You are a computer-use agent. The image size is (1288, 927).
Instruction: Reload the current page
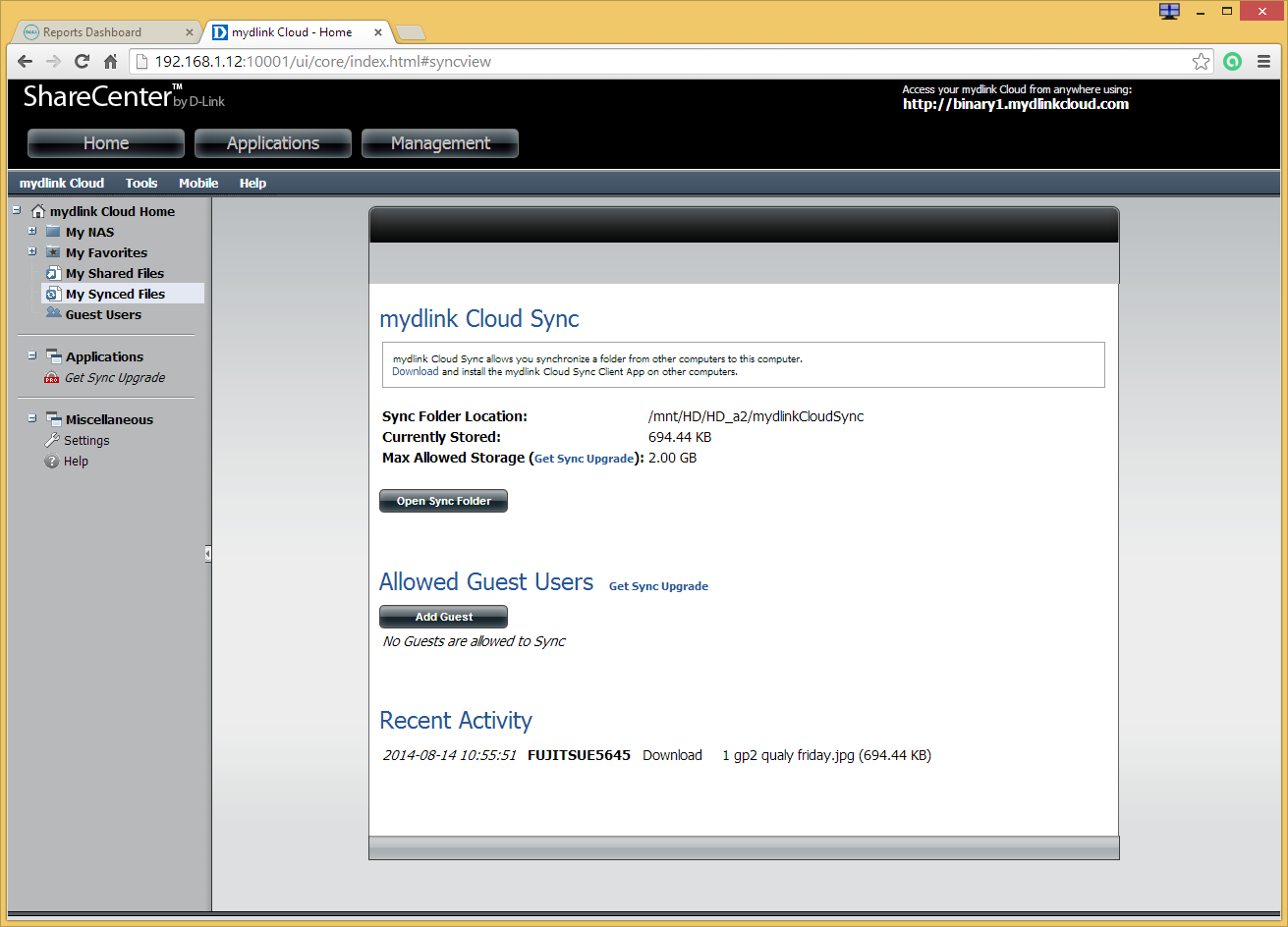coord(83,61)
